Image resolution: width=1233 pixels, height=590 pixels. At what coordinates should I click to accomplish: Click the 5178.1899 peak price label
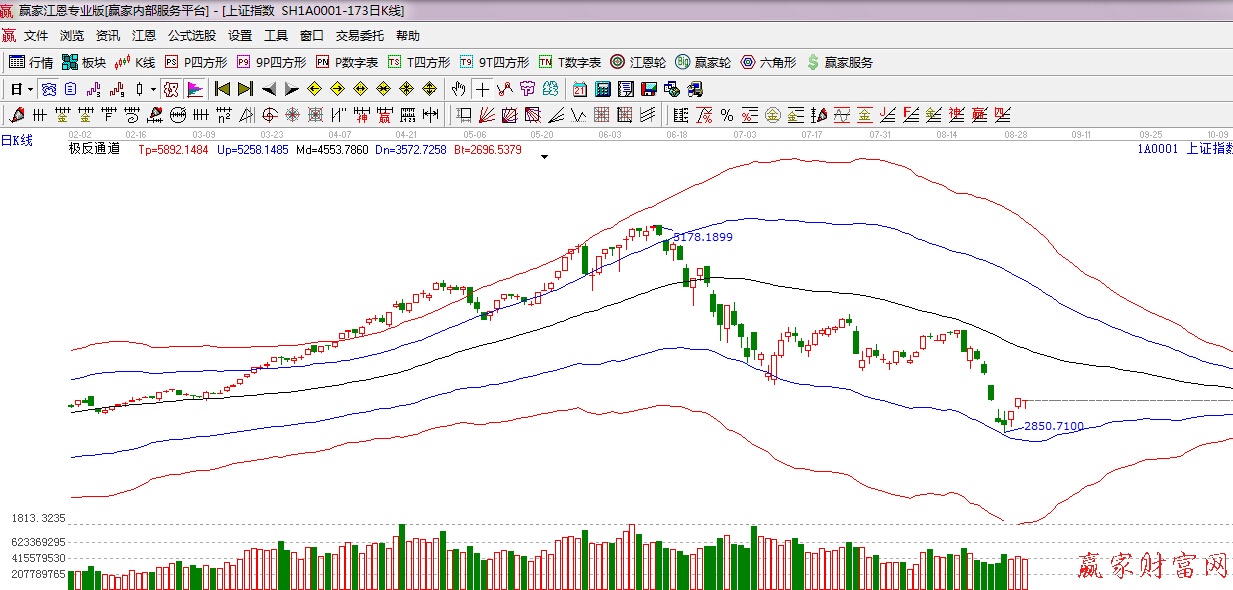click(x=702, y=237)
